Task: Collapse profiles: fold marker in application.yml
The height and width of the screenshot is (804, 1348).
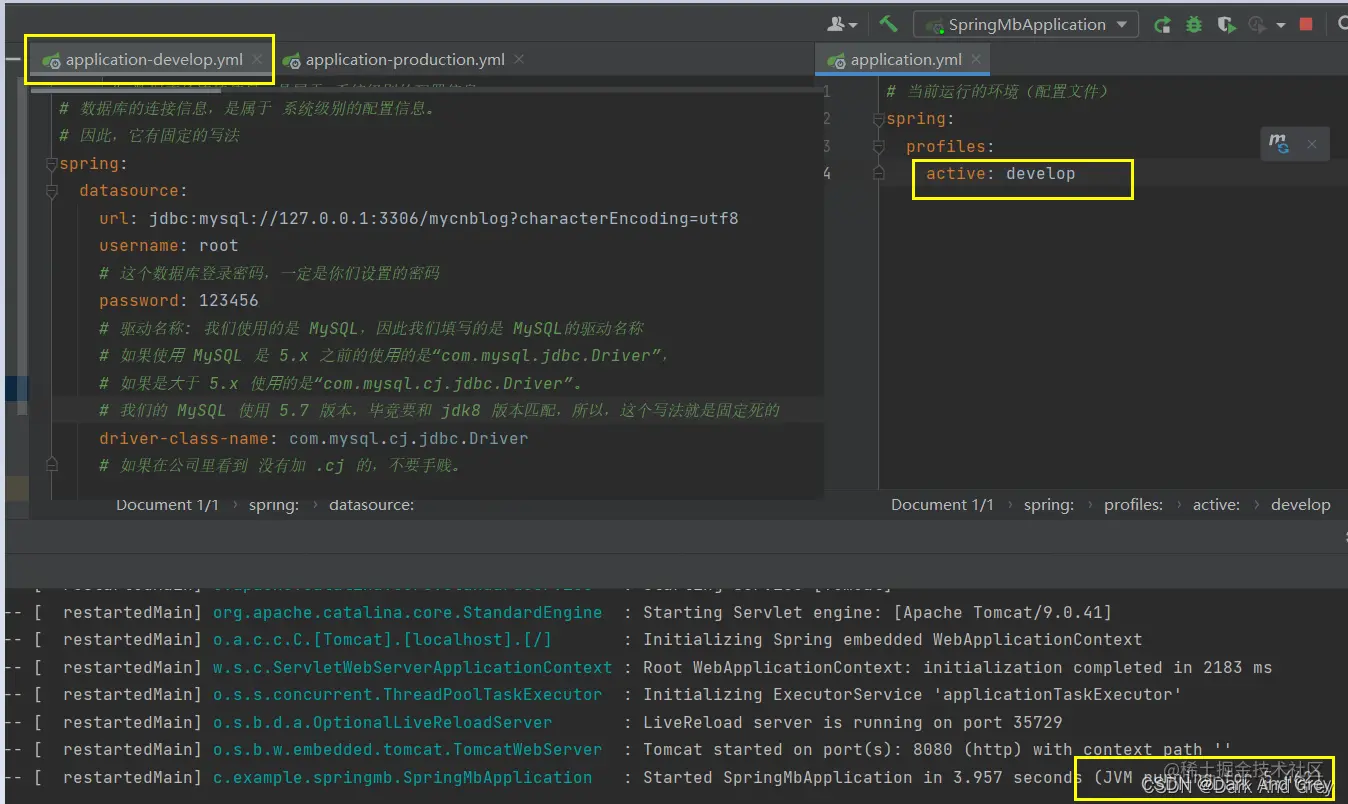Action: point(879,146)
